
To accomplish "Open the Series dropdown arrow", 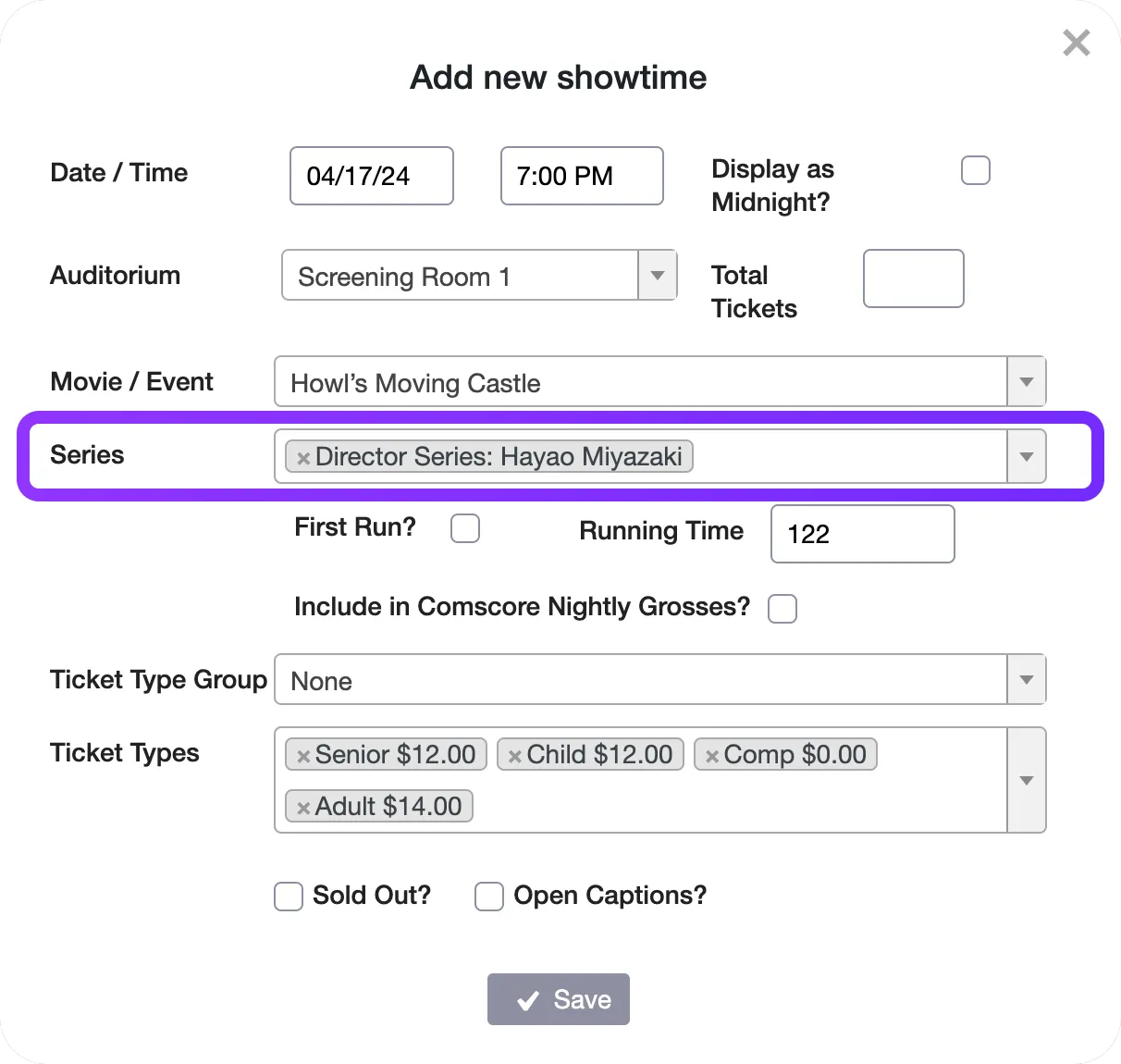I will tap(1026, 456).
